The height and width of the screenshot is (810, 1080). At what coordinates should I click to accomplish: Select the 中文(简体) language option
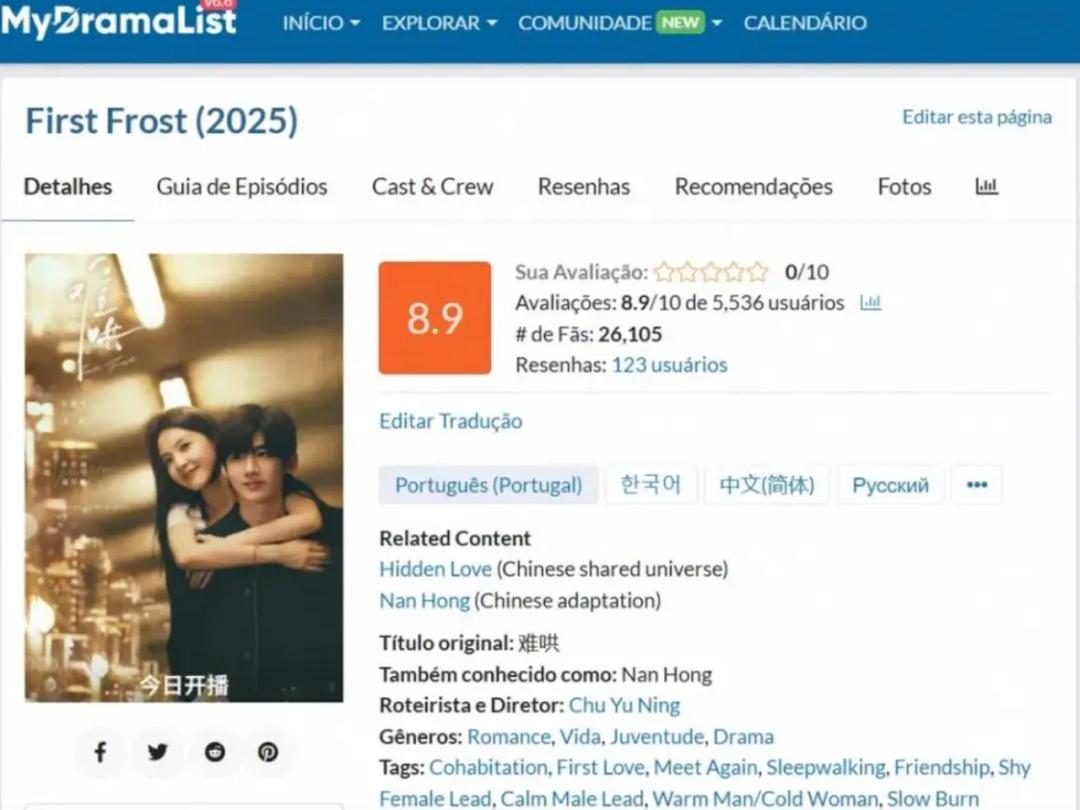tap(767, 485)
